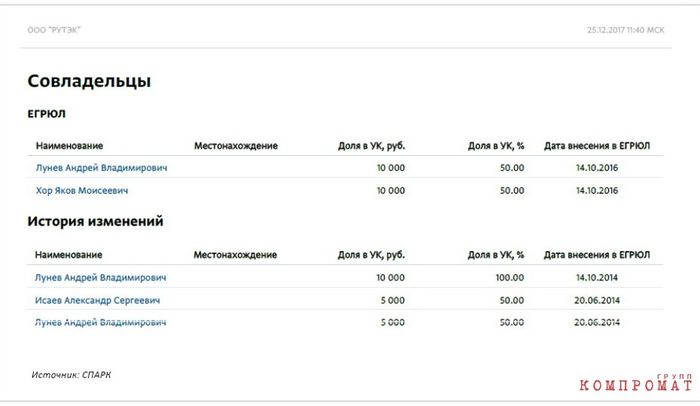Screen dimensions: 700x406
Task: Open struck-through Лунев link dated 20.06.2014
Action: [x=100, y=322]
